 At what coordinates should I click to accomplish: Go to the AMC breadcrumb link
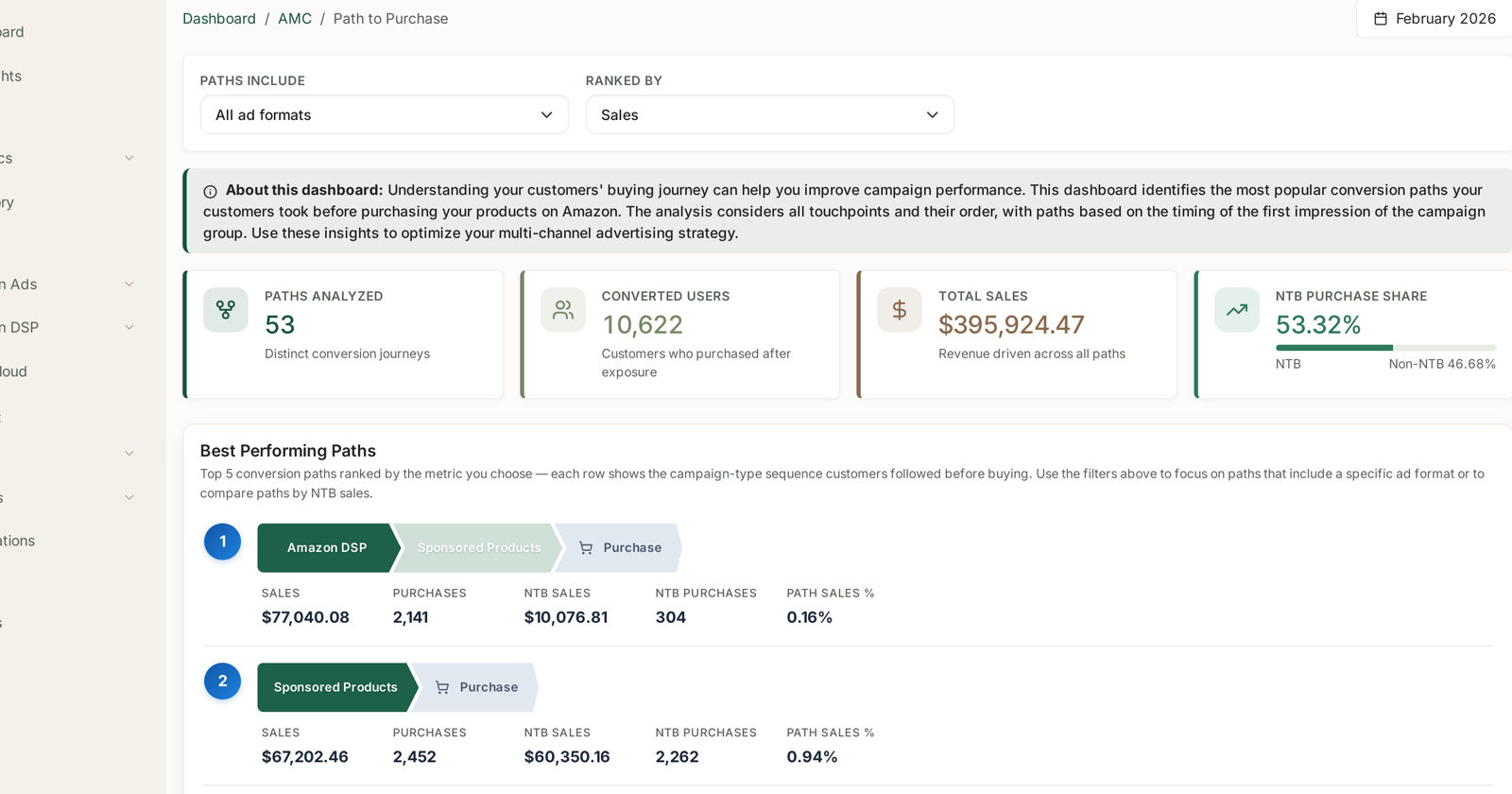tap(295, 19)
